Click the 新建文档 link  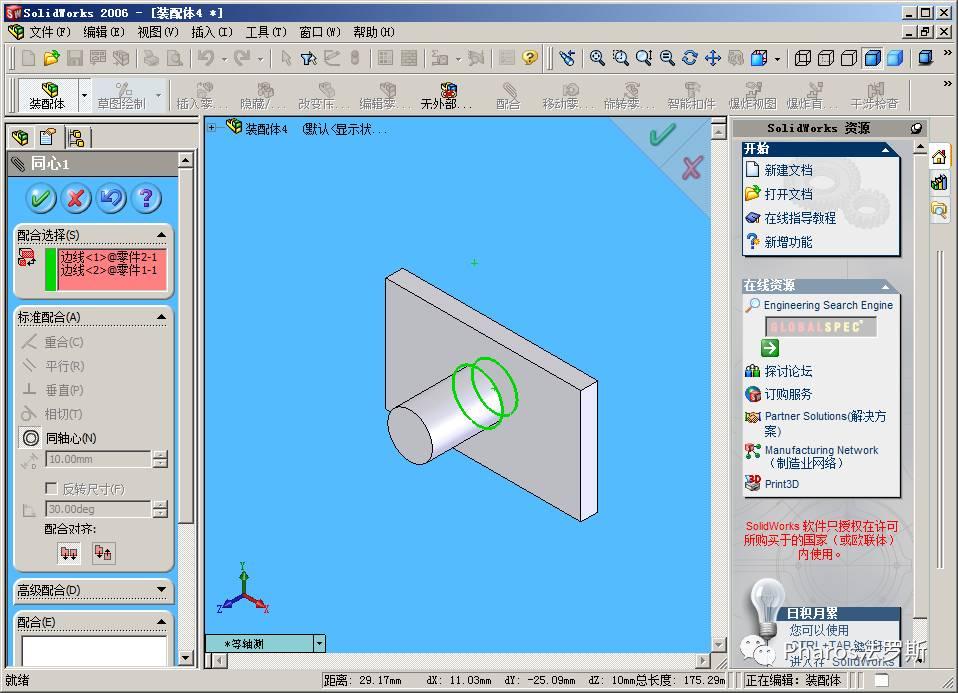[788, 170]
